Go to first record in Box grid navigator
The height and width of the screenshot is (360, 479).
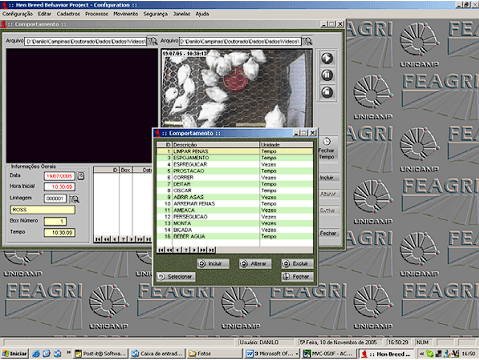pyautogui.click(x=98, y=239)
